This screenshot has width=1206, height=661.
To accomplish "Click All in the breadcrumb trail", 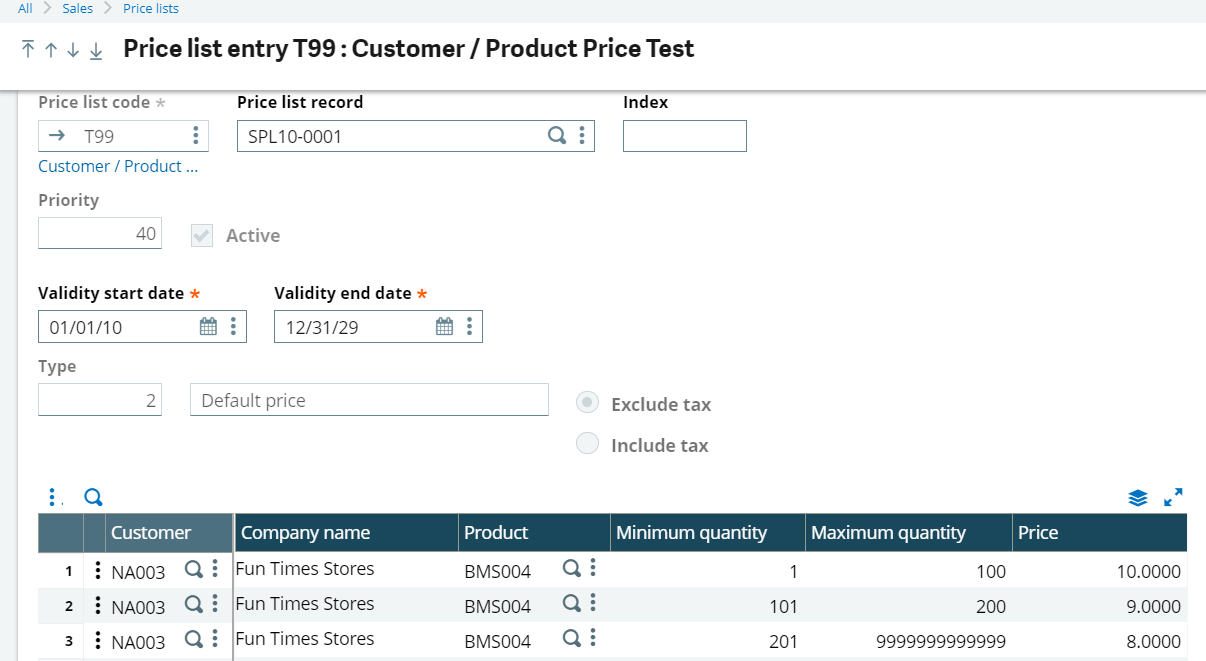I will (24, 8).
